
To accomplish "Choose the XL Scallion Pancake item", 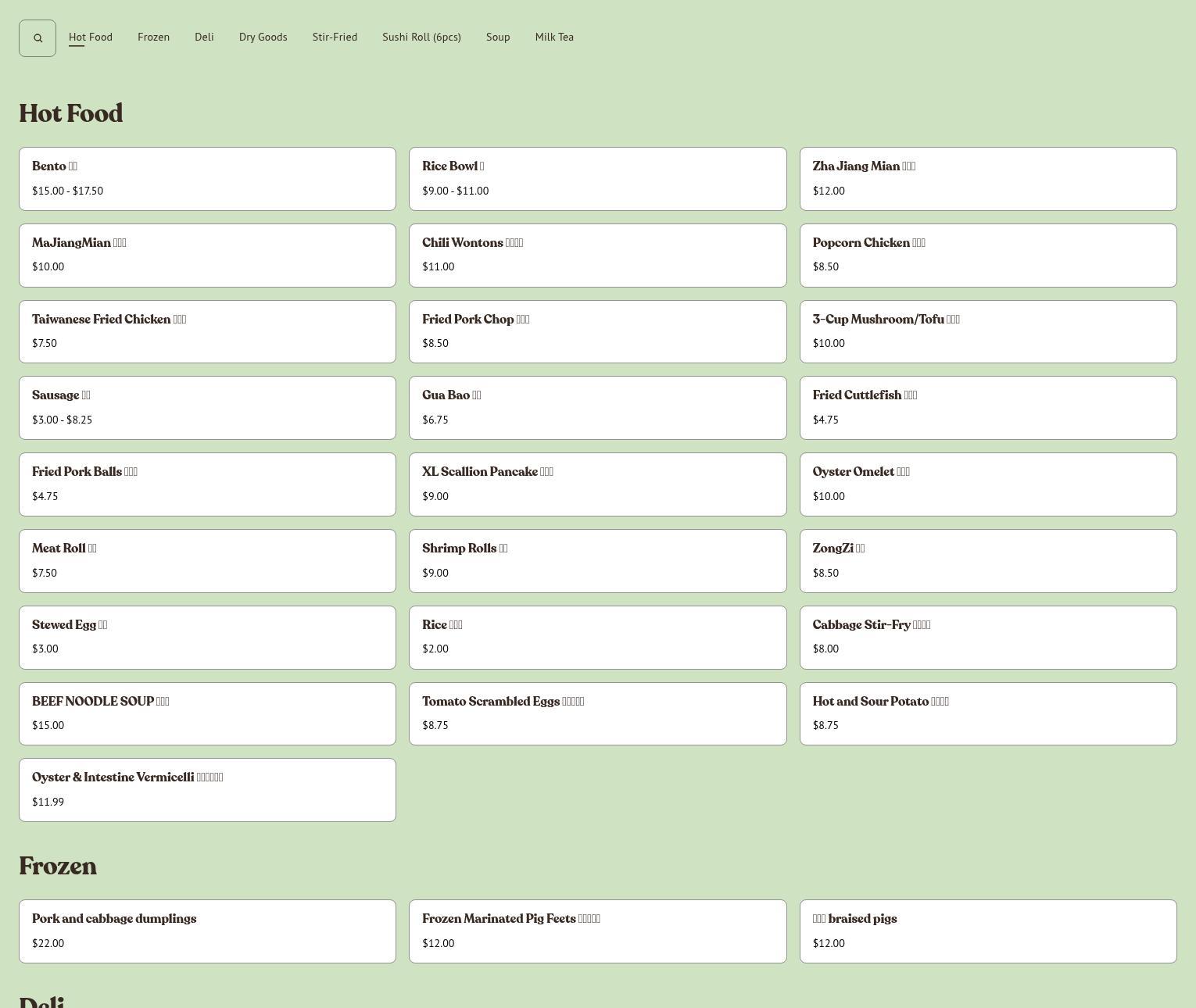I will pyautogui.click(x=597, y=484).
